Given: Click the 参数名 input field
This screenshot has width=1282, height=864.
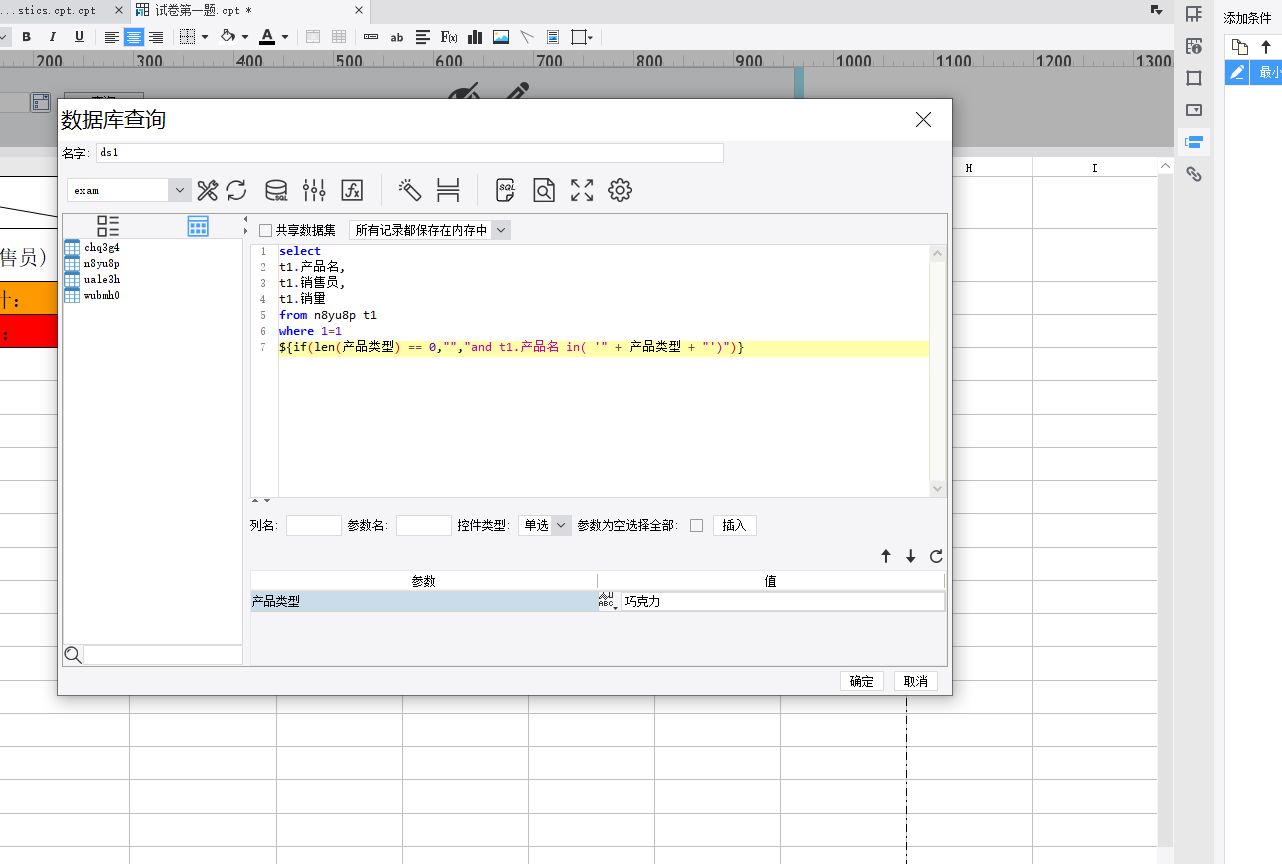Looking at the screenshot, I should 424,525.
